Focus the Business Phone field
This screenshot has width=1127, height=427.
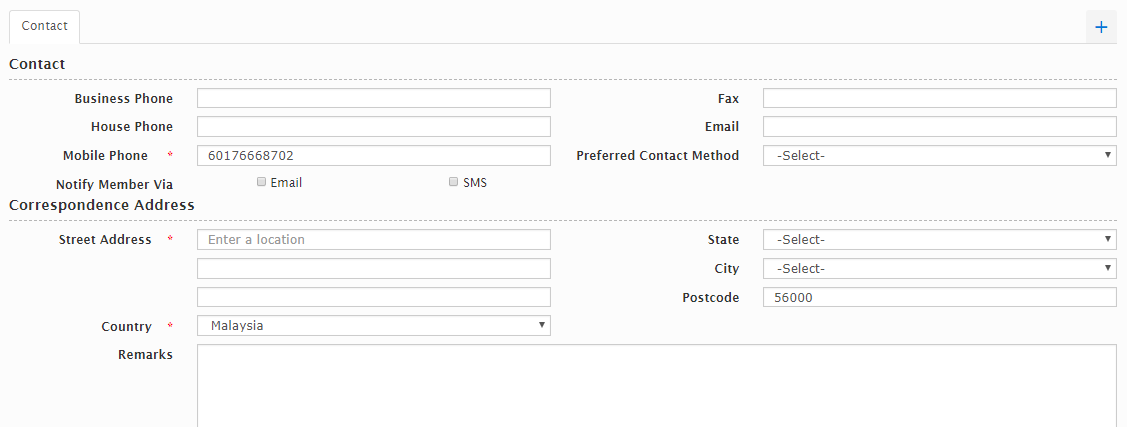point(373,98)
